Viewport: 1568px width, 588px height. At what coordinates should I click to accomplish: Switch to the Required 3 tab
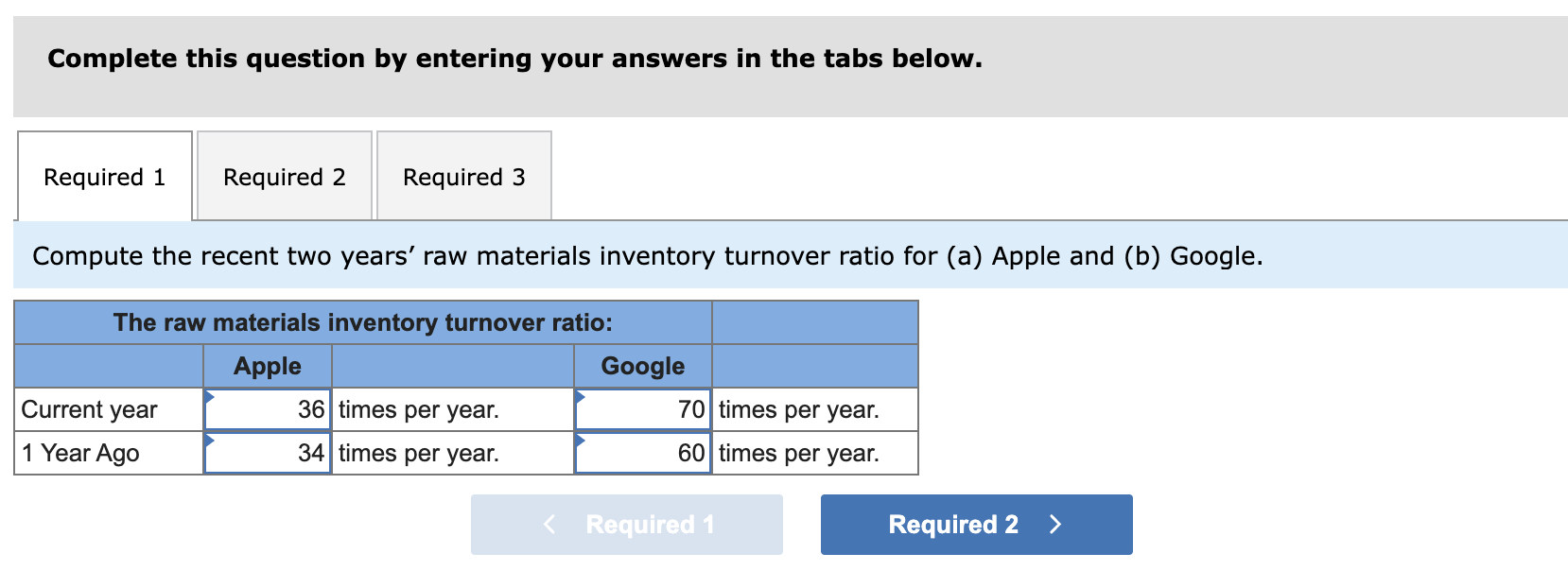(x=463, y=177)
